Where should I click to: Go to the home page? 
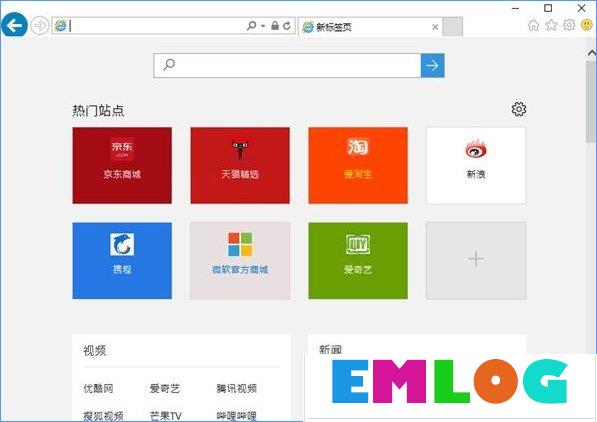tap(534, 25)
